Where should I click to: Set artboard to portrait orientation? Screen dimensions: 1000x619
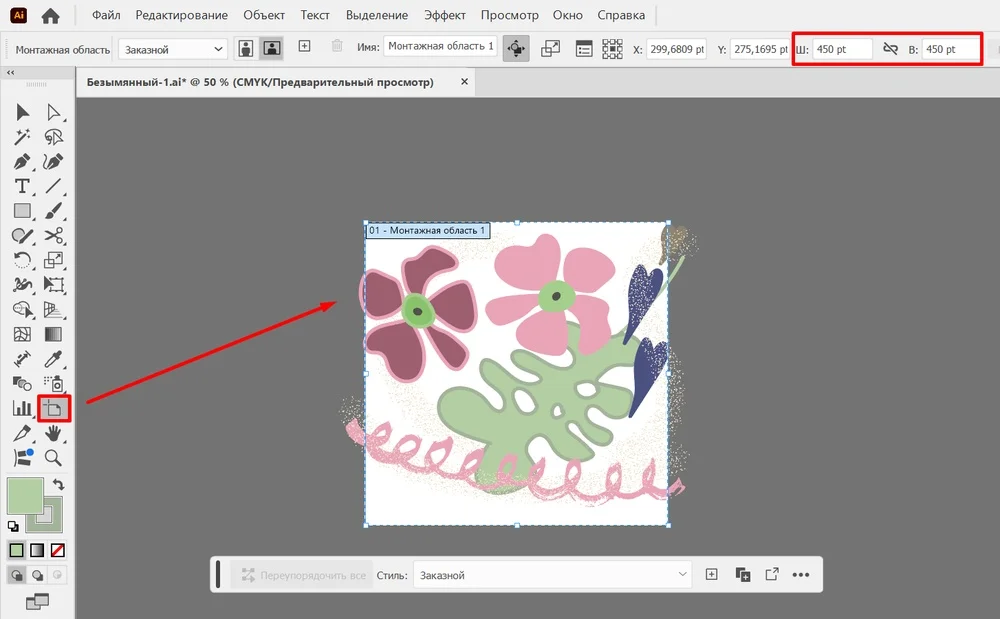coord(246,49)
